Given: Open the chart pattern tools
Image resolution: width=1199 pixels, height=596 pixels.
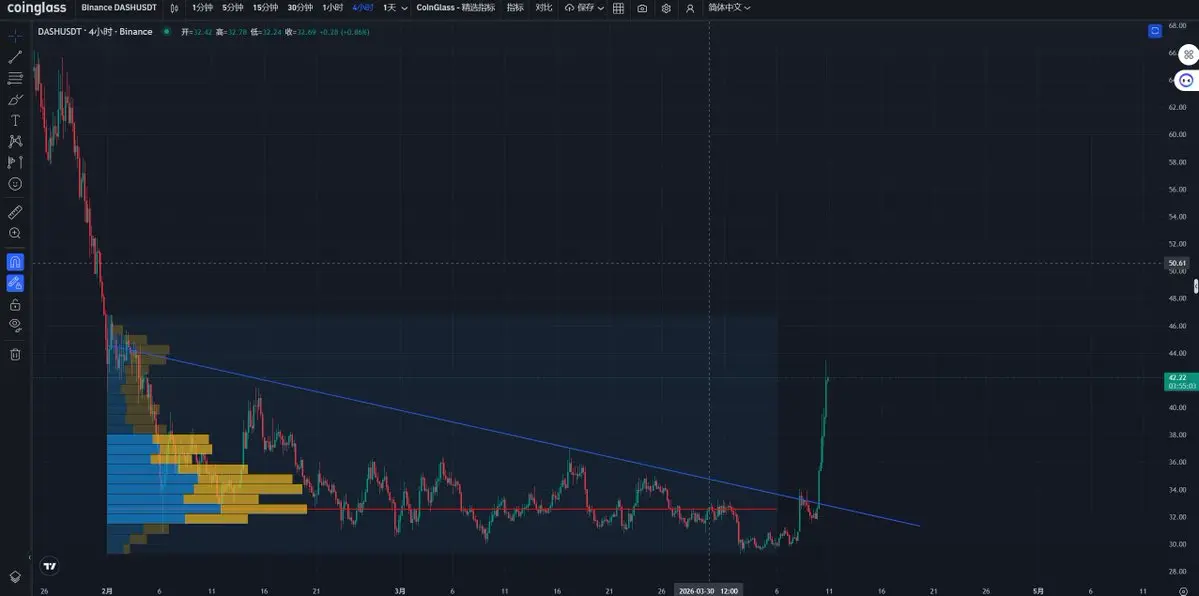Looking at the screenshot, I should 15,142.
